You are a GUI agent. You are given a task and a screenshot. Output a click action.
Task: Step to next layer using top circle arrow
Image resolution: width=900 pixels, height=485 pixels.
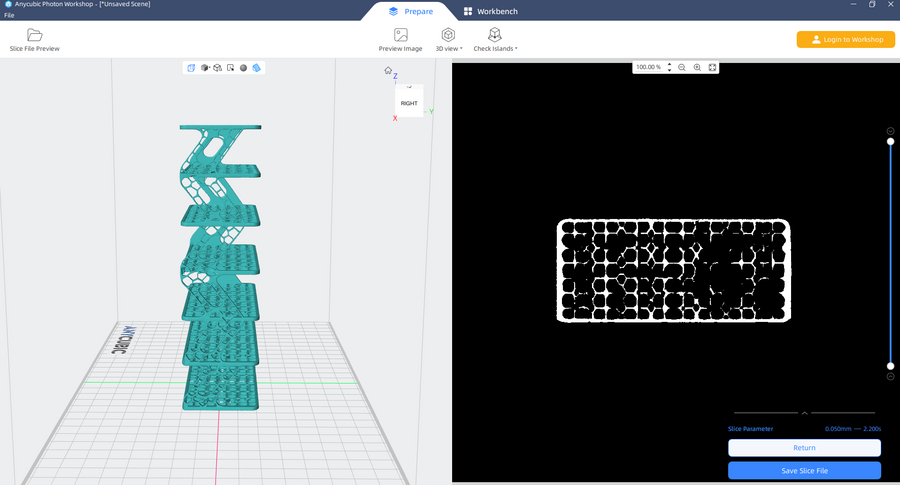890,131
